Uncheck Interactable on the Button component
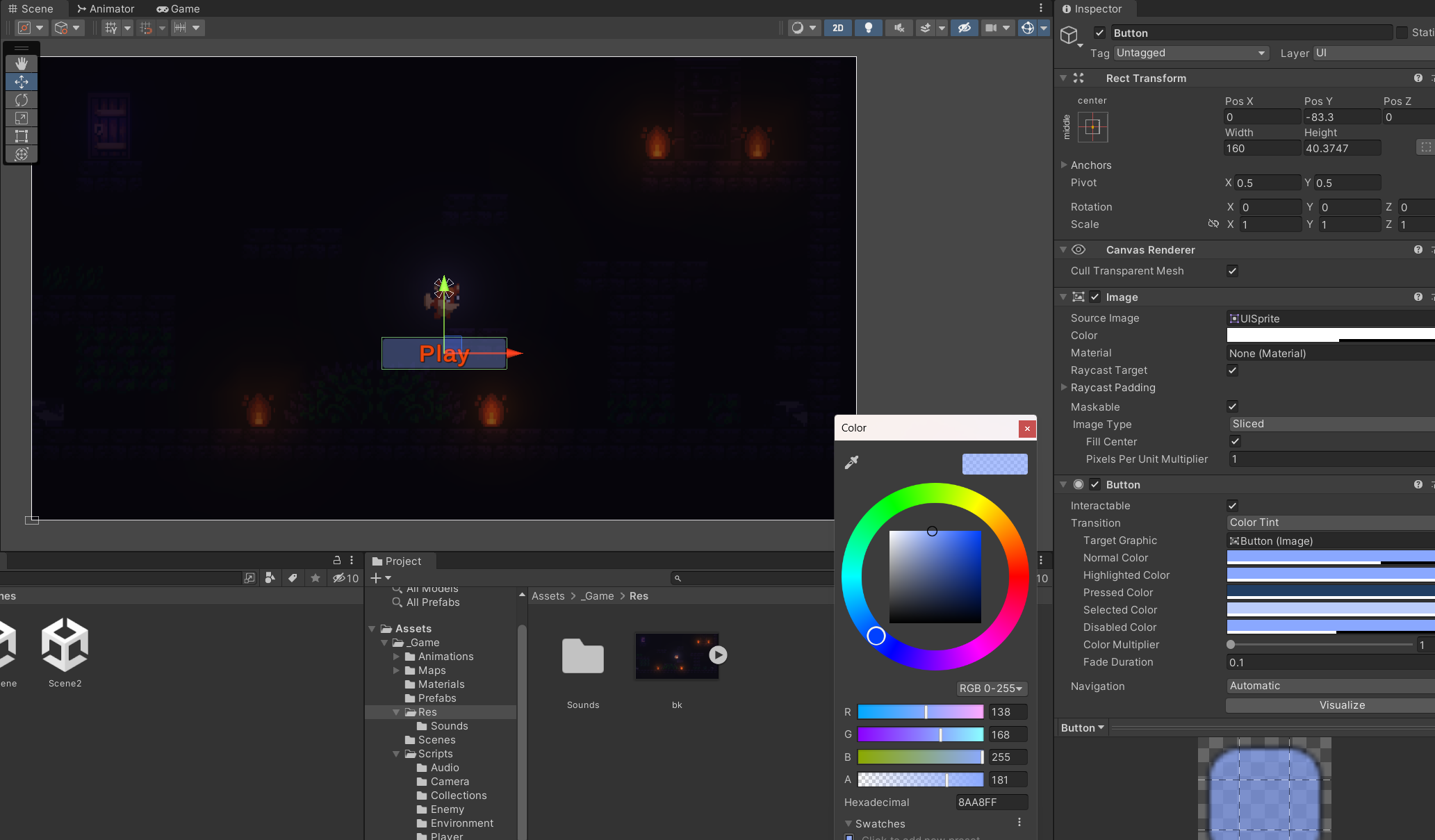The image size is (1435, 840). 1232,505
